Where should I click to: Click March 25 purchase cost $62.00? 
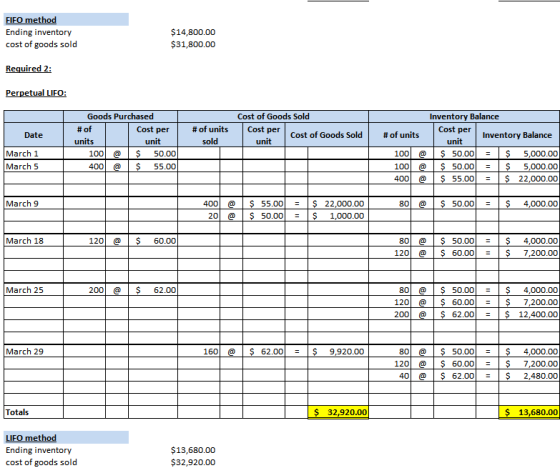coord(153,290)
